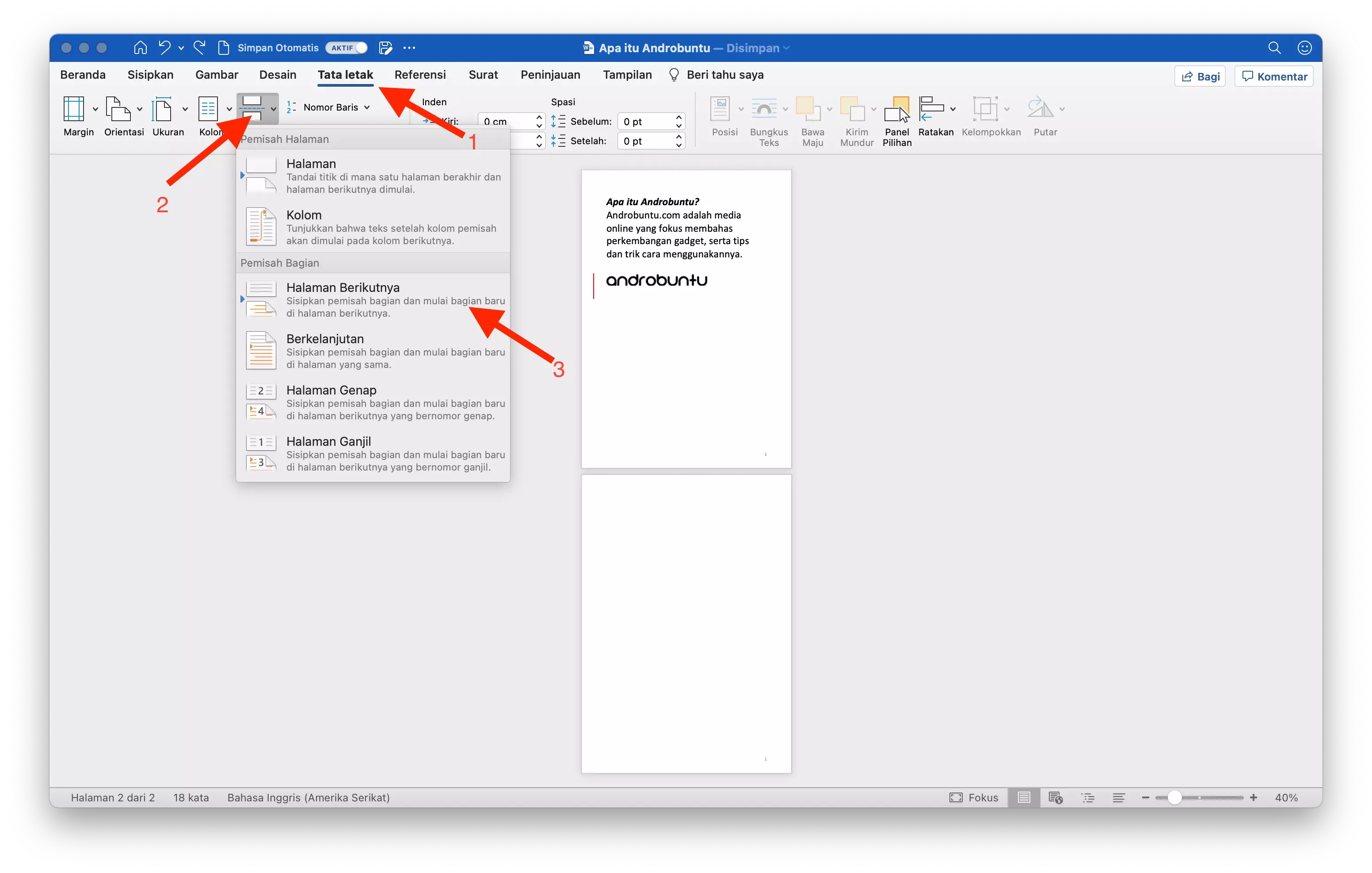Open Komentar
The width and height of the screenshot is (1372, 873).
(1274, 76)
